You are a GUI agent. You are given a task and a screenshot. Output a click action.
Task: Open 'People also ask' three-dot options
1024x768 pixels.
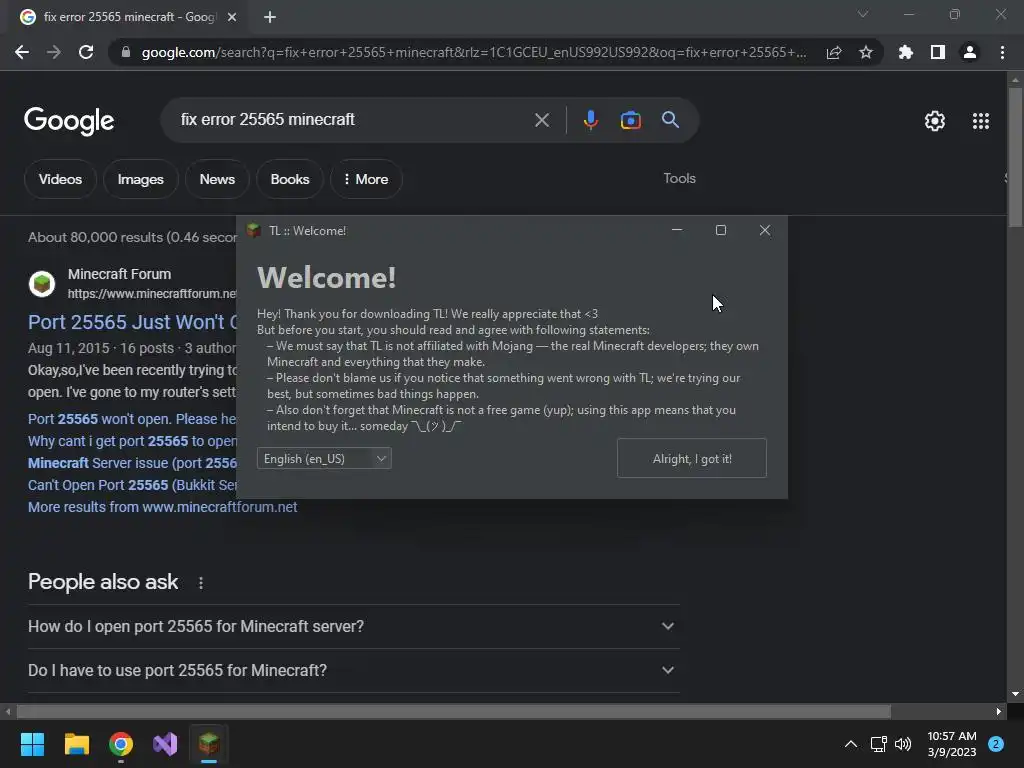coord(200,583)
